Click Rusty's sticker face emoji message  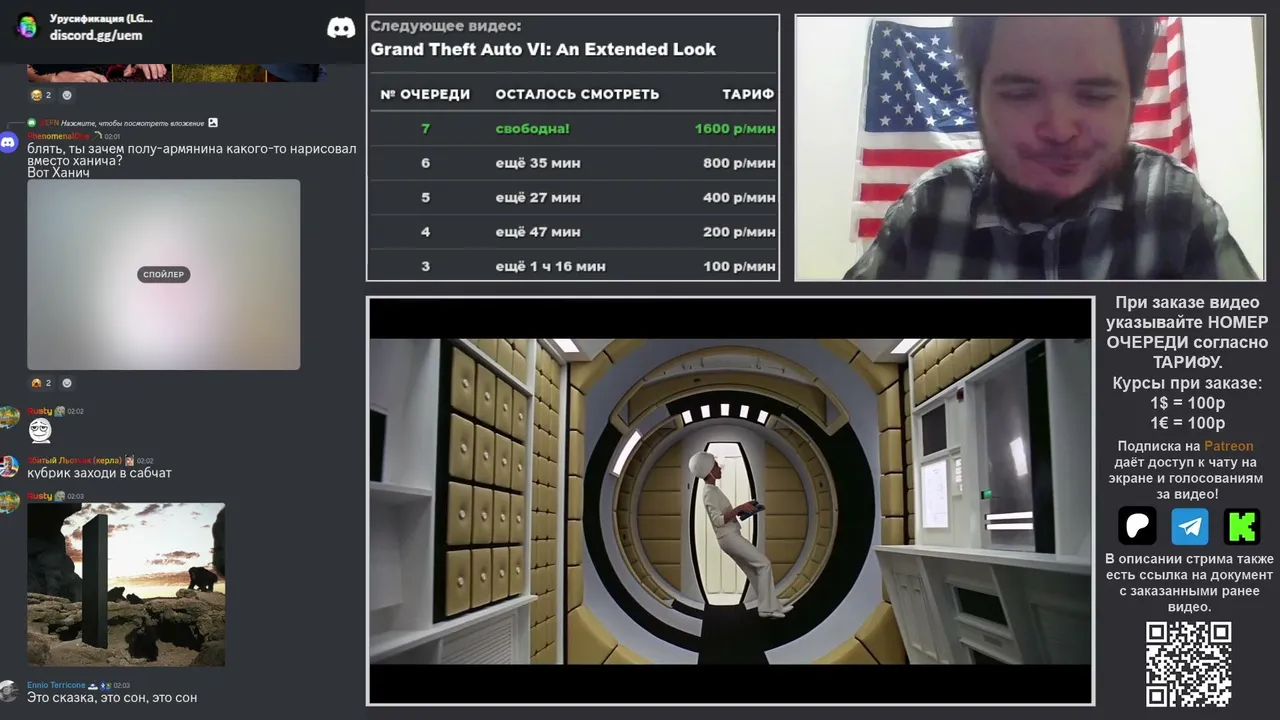click(x=40, y=431)
